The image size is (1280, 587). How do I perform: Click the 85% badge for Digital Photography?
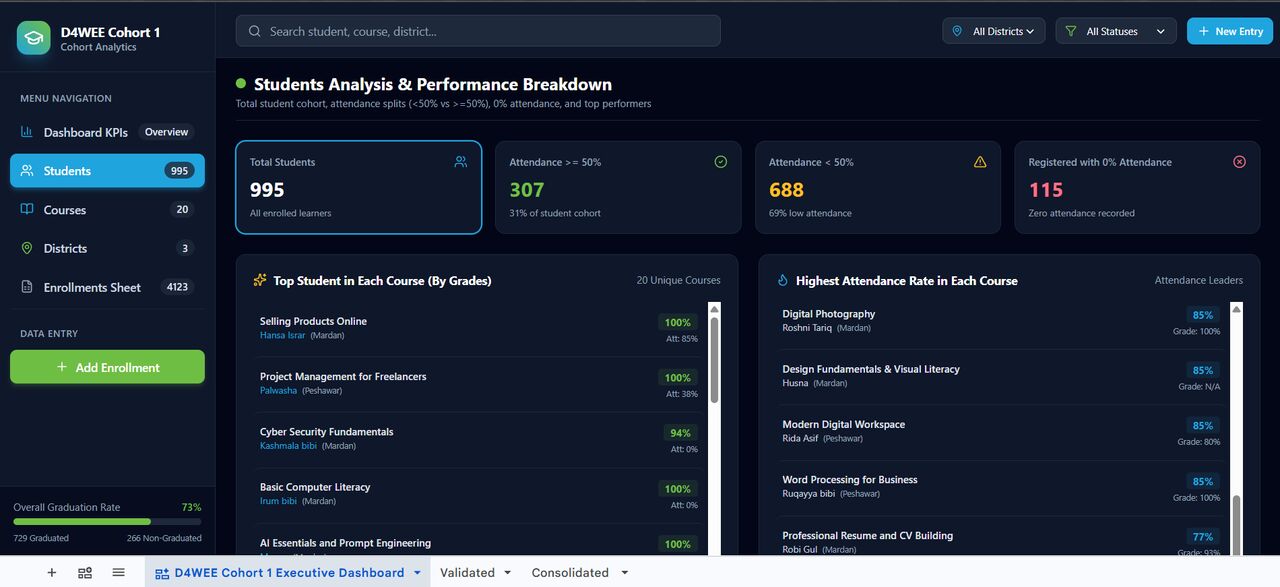(1202, 315)
